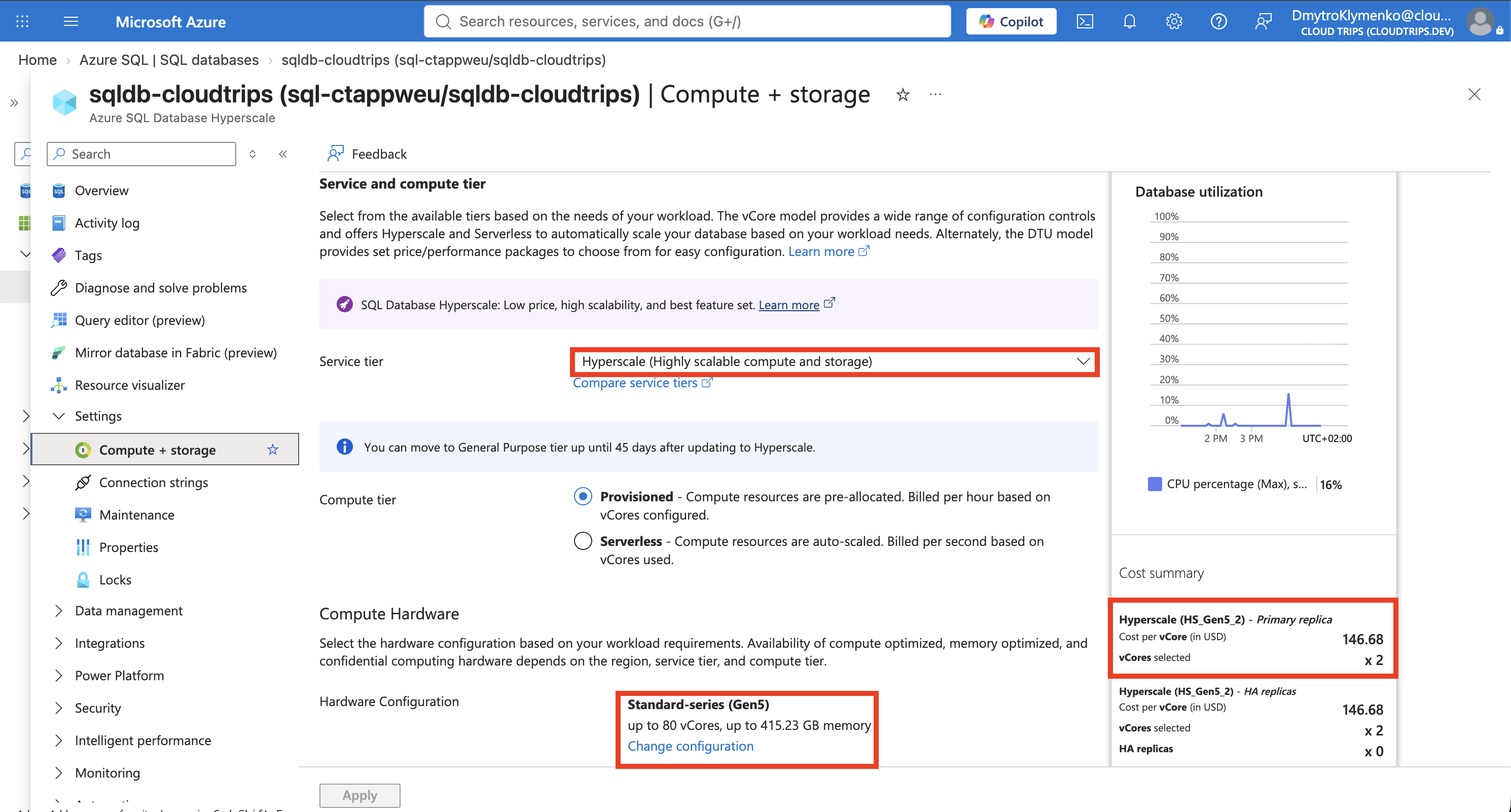Screen dimensions: 1511x812
Task: Click the Apply button
Action: pos(359,795)
